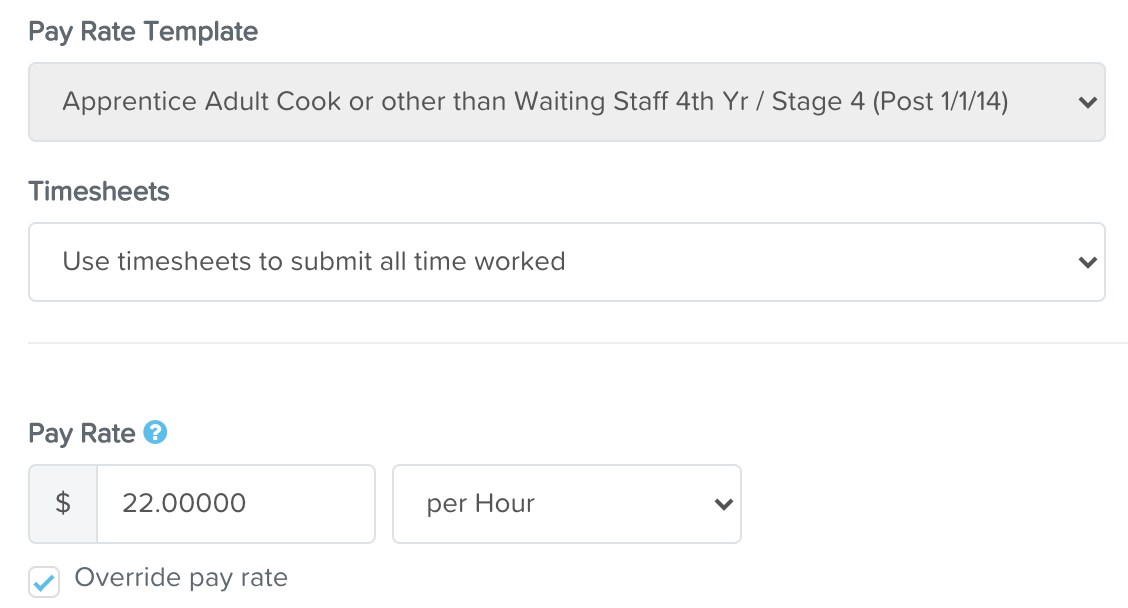Screen dimensions: 1128x608
Task: Click the Pay Rate Template chevron arrow
Action: click(1088, 102)
